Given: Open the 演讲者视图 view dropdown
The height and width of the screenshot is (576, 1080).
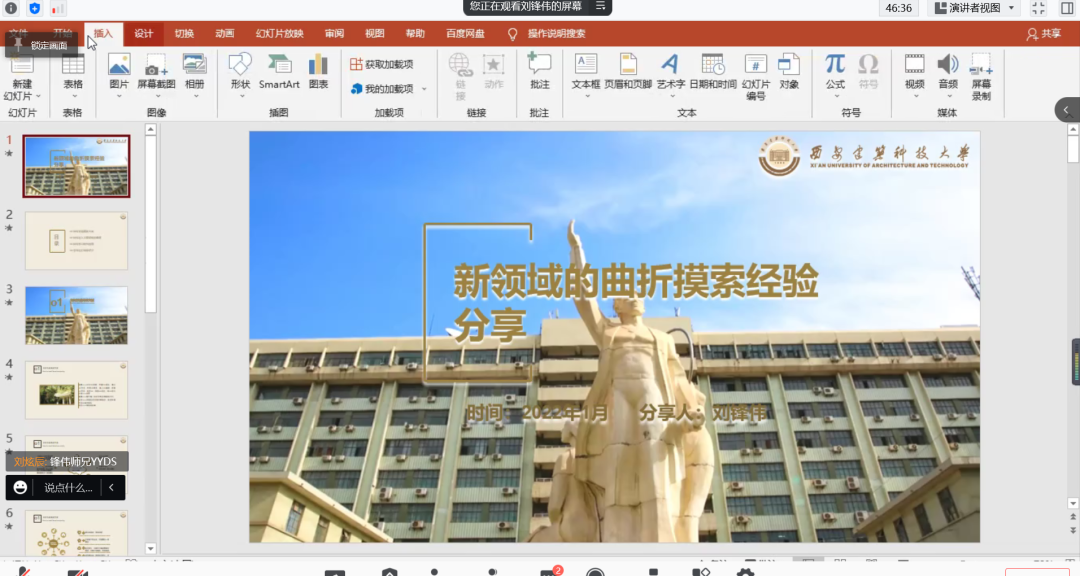Looking at the screenshot, I should tap(975, 8).
